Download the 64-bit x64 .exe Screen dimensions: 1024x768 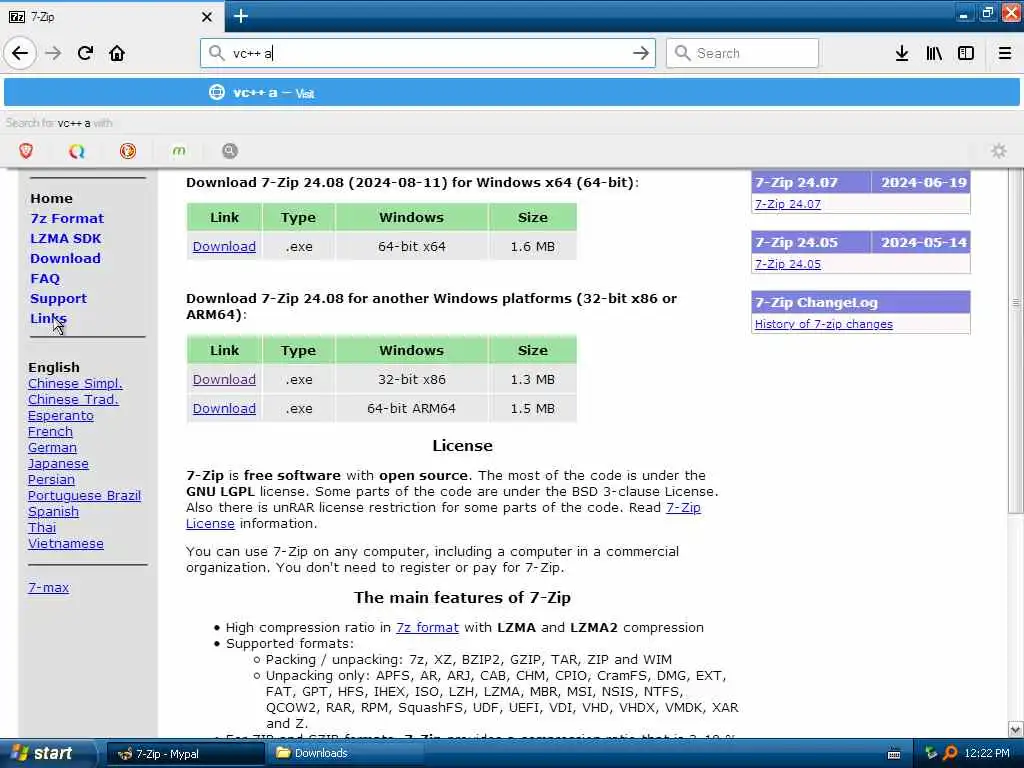224,246
